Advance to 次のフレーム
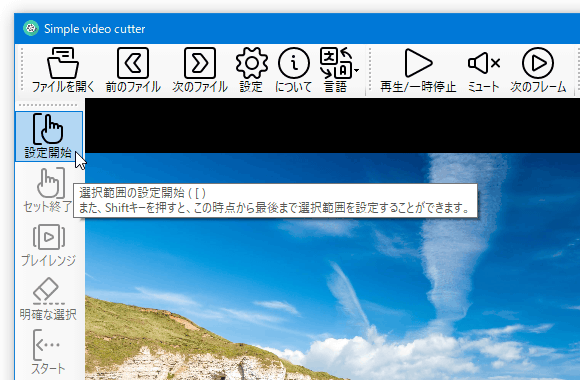The image size is (580, 380). (x=538, y=70)
